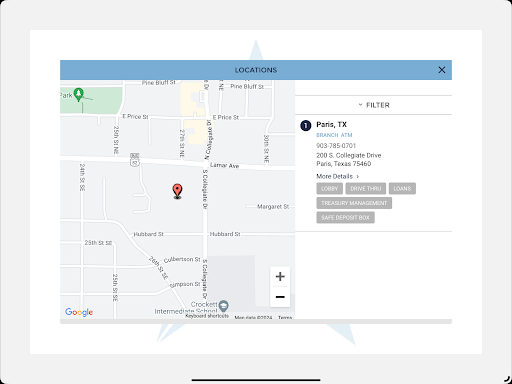Click the US route 82 shield icon

[135, 160]
